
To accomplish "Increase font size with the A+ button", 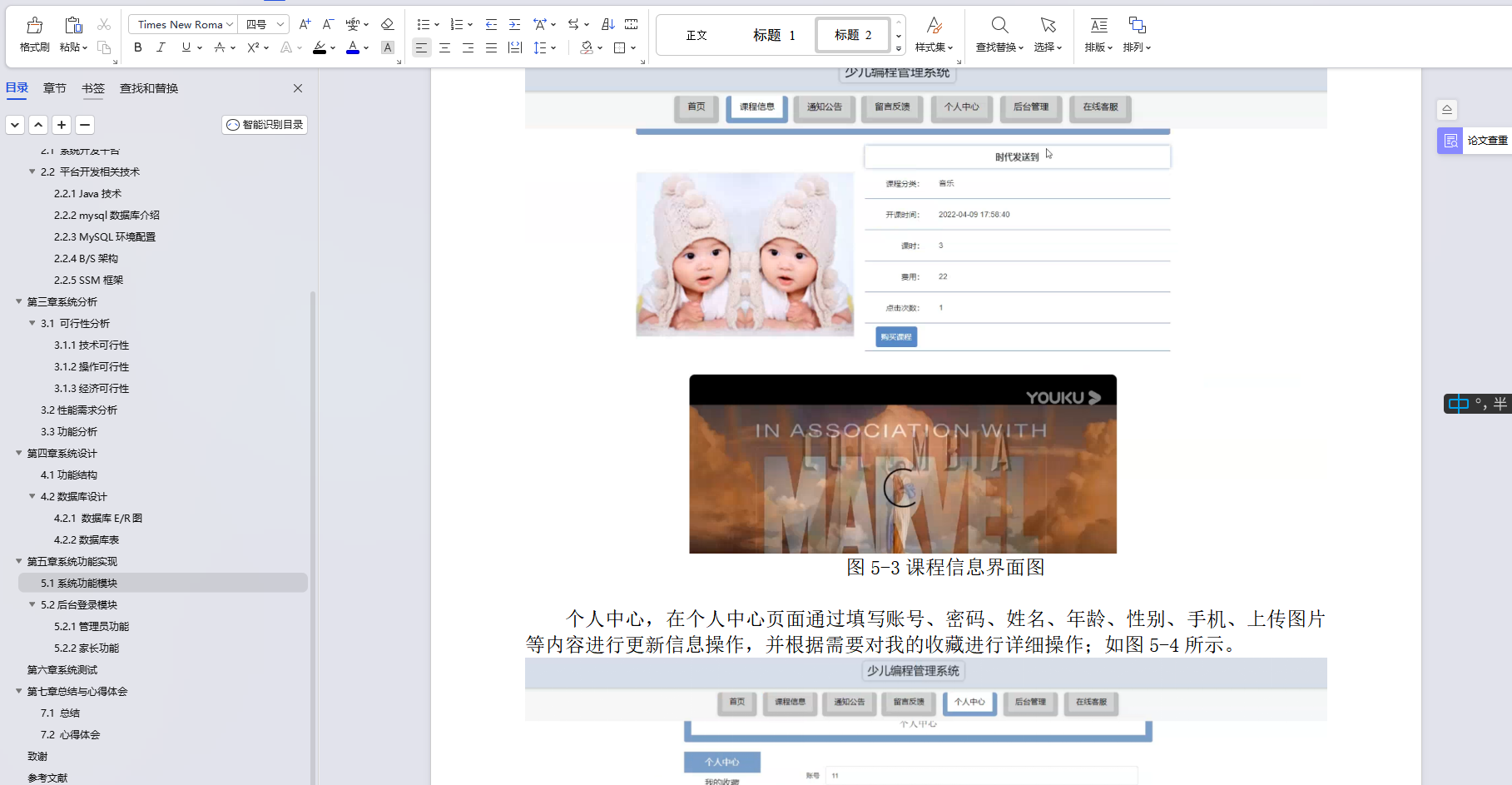I will [305, 24].
